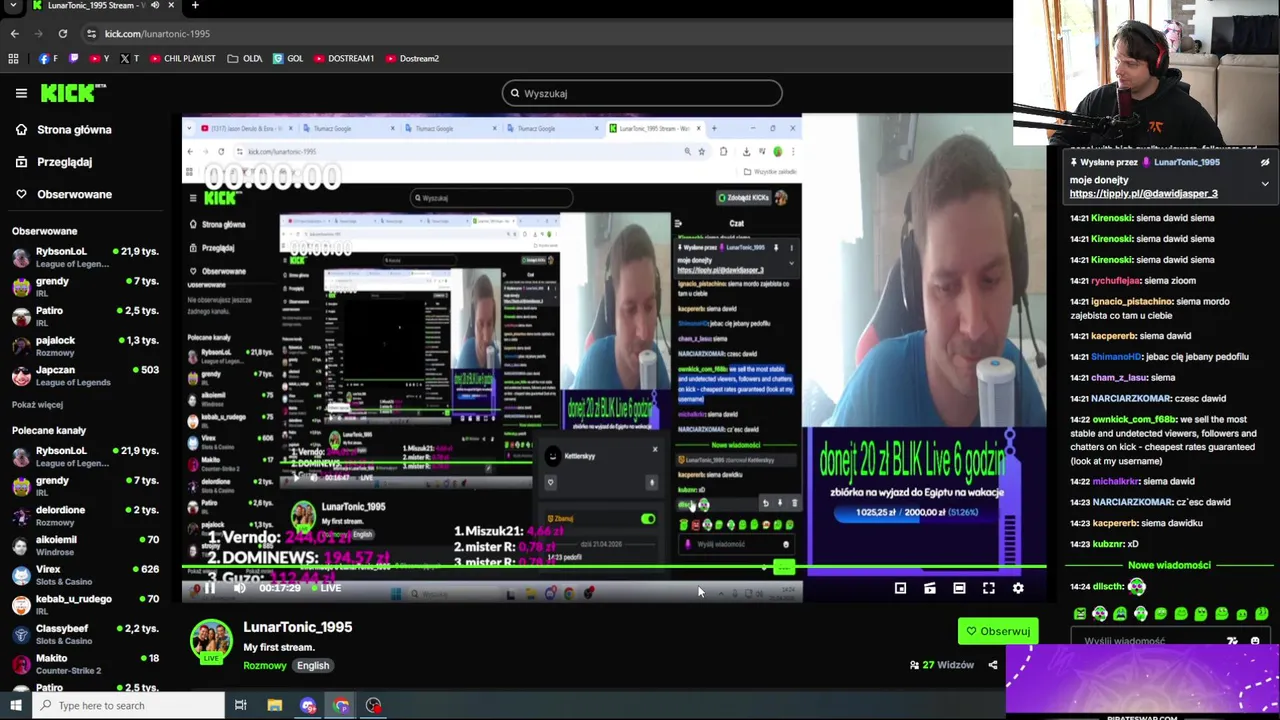The height and width of the screenshot is (720, 1280).
Task: Mute the stream player volume
Action: tap(239, 588)
